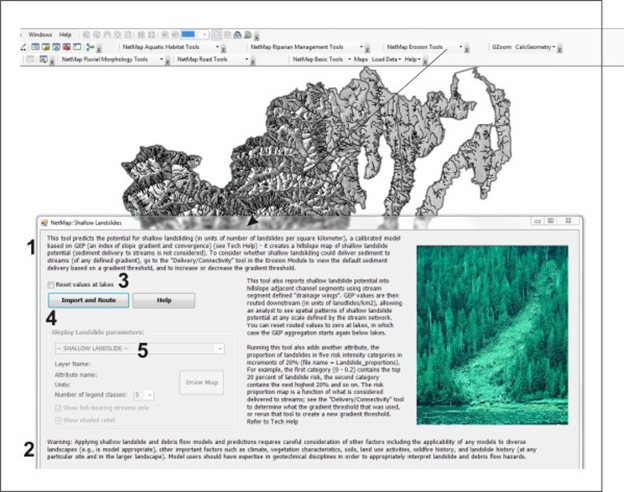The width and height of the screenshot is (624, 492).
Task: Click the Help button in Shallow Landslides dialog
Action: (163, 300)
